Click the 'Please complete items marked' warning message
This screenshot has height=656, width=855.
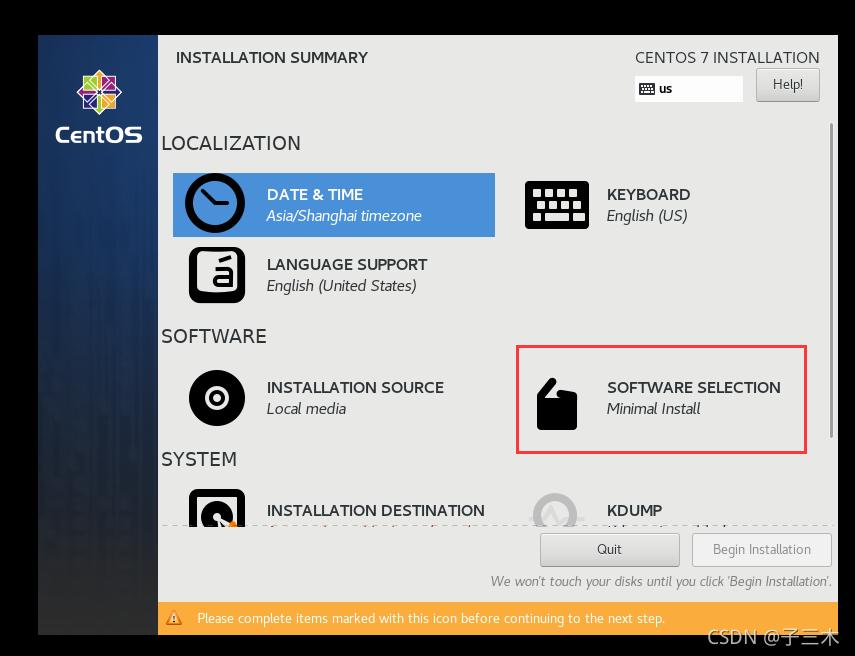(x=431, y=618)
